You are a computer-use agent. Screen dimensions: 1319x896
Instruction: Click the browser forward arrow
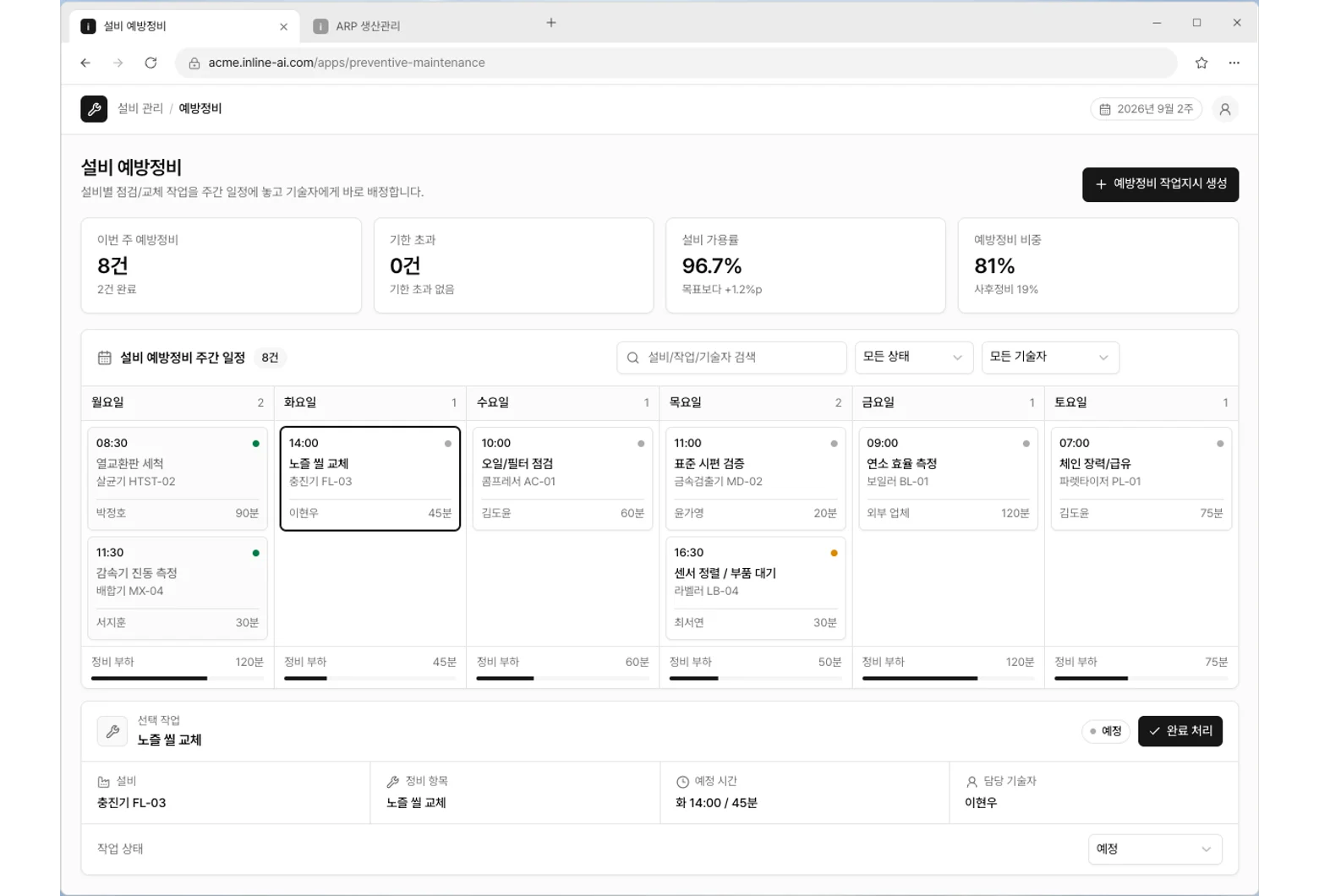point(118,63)
